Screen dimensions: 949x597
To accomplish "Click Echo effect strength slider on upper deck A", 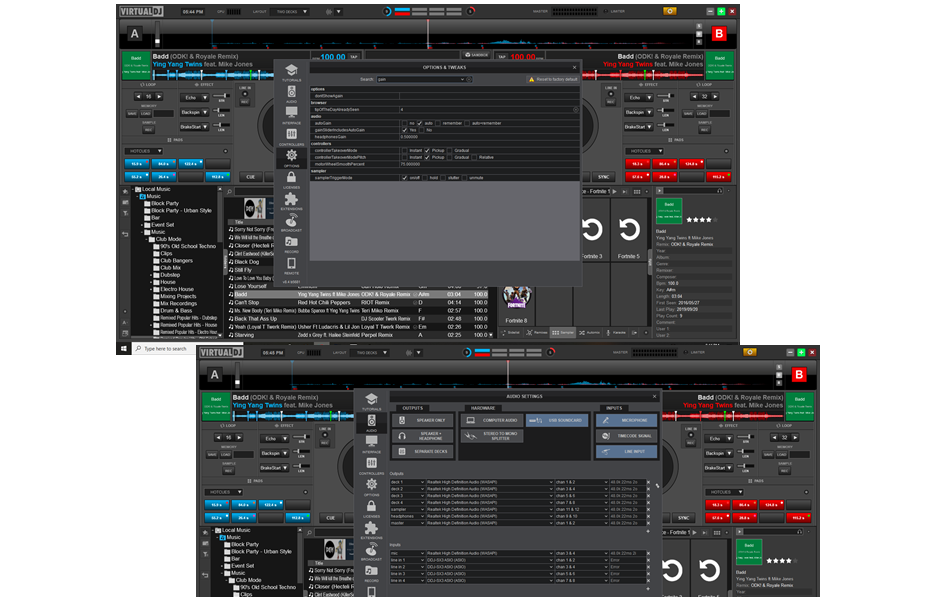I will click(223, 96).
